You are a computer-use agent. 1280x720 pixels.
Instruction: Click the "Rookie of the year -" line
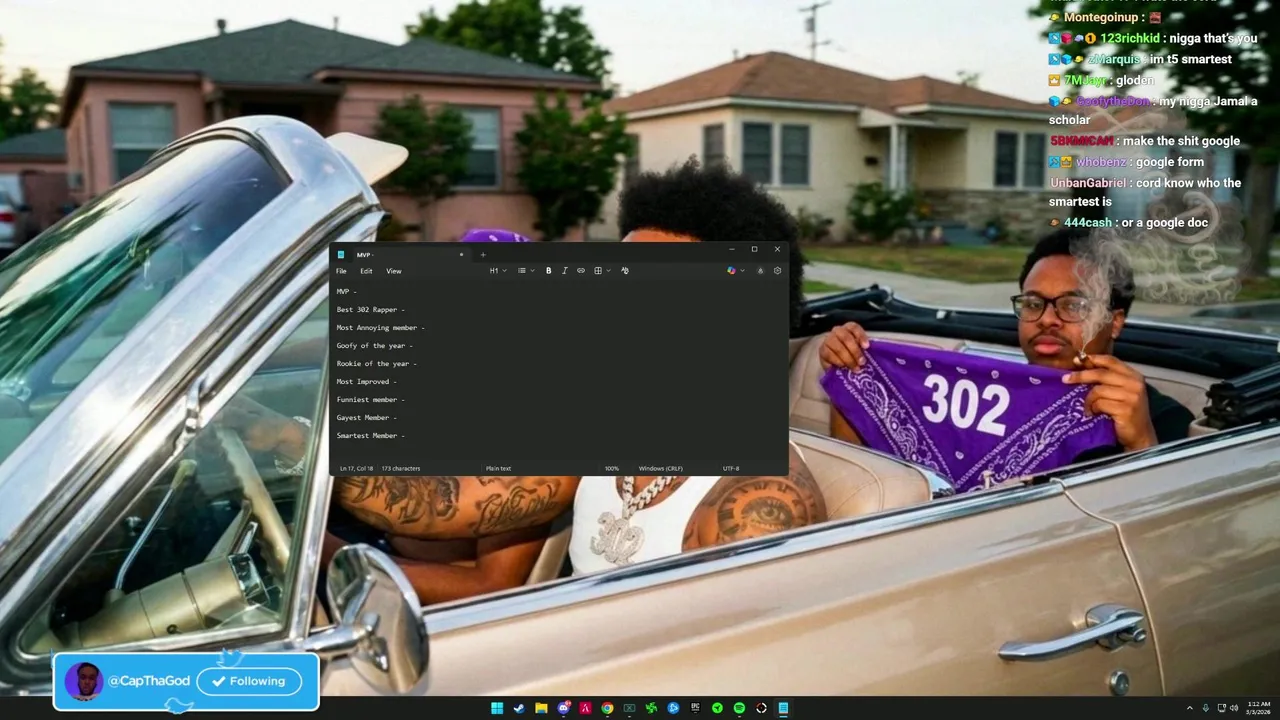click(376, 364)
